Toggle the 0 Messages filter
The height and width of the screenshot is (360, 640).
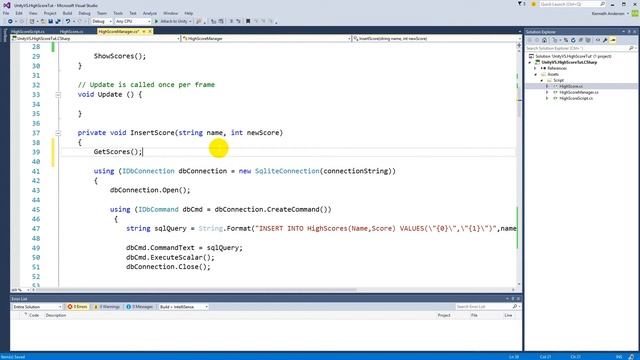(139, 307)
